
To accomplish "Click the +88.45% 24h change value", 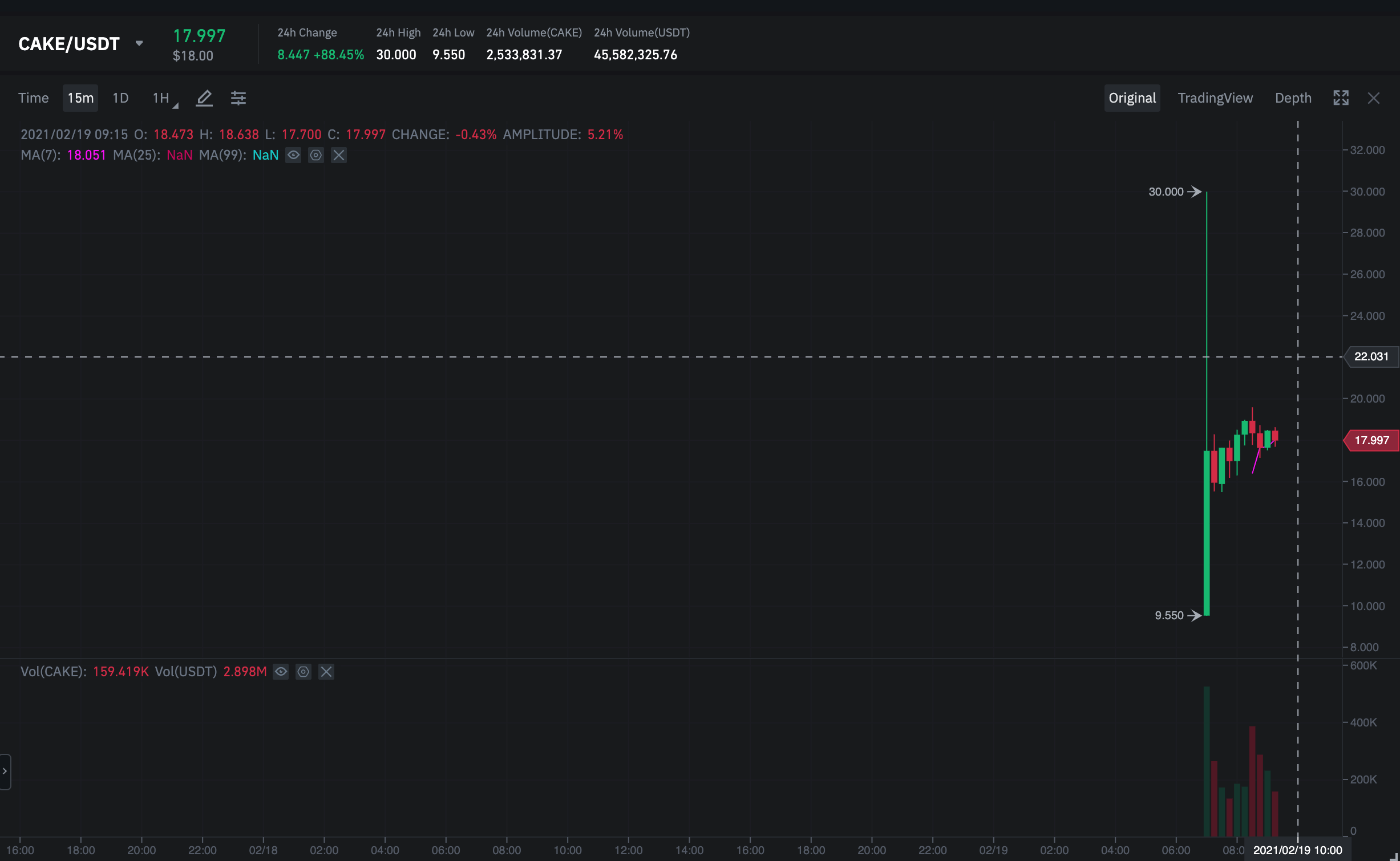I will [339, 55].
